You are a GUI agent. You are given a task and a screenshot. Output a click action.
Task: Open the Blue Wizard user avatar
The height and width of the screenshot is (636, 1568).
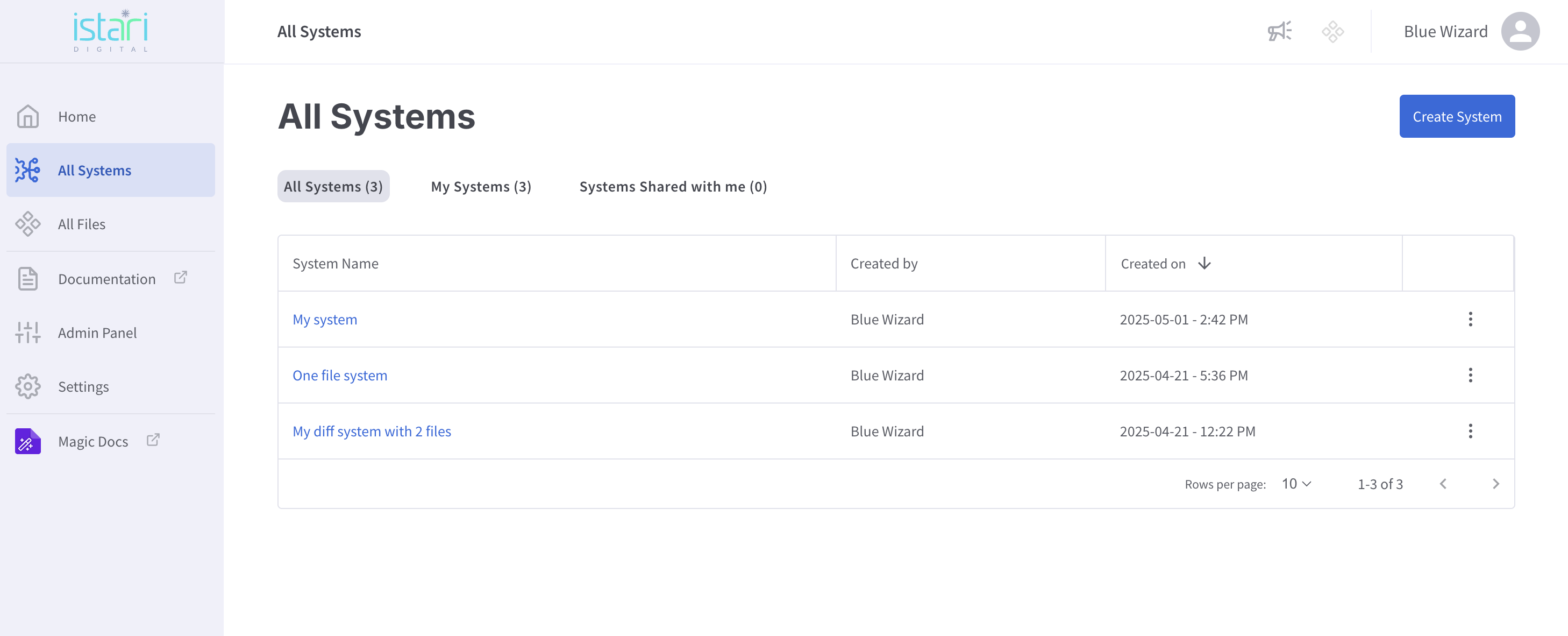pos(1520,31)
